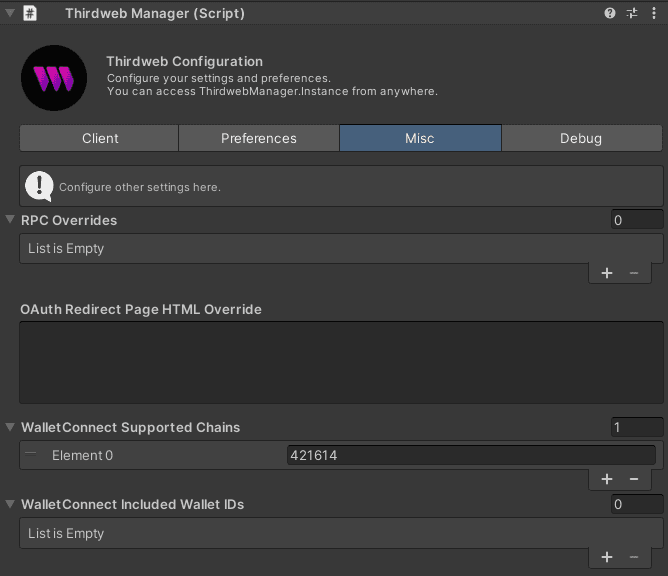
Task: Click the OAuth Redirect Page HTML text area
Action: point(340,362)
